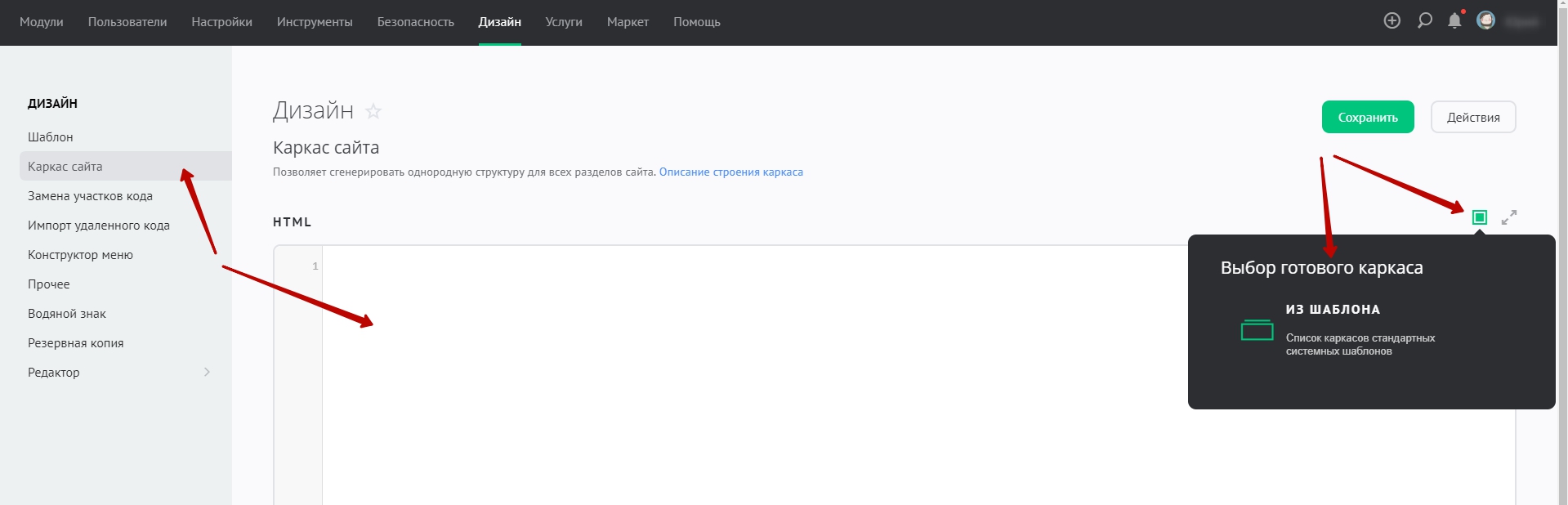Open the Настройки top menu

coord(221,22)
